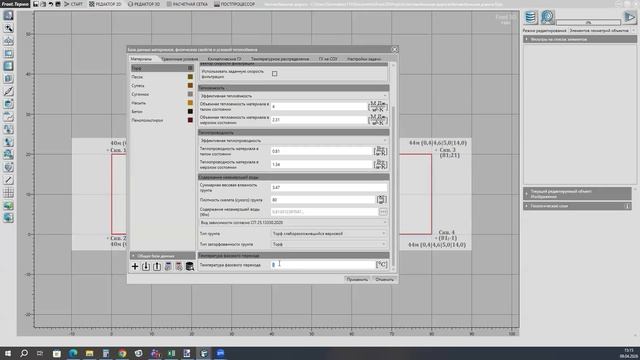Toggle the use specified filtration velocity checkbox
Viewport: 640px width, 360px height.
275,74
